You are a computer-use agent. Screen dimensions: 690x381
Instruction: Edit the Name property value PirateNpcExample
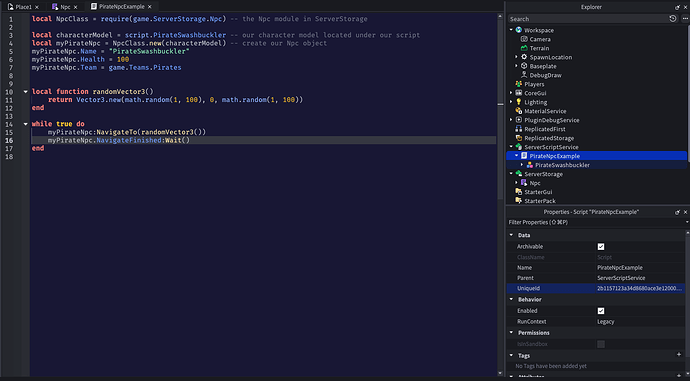620,267
